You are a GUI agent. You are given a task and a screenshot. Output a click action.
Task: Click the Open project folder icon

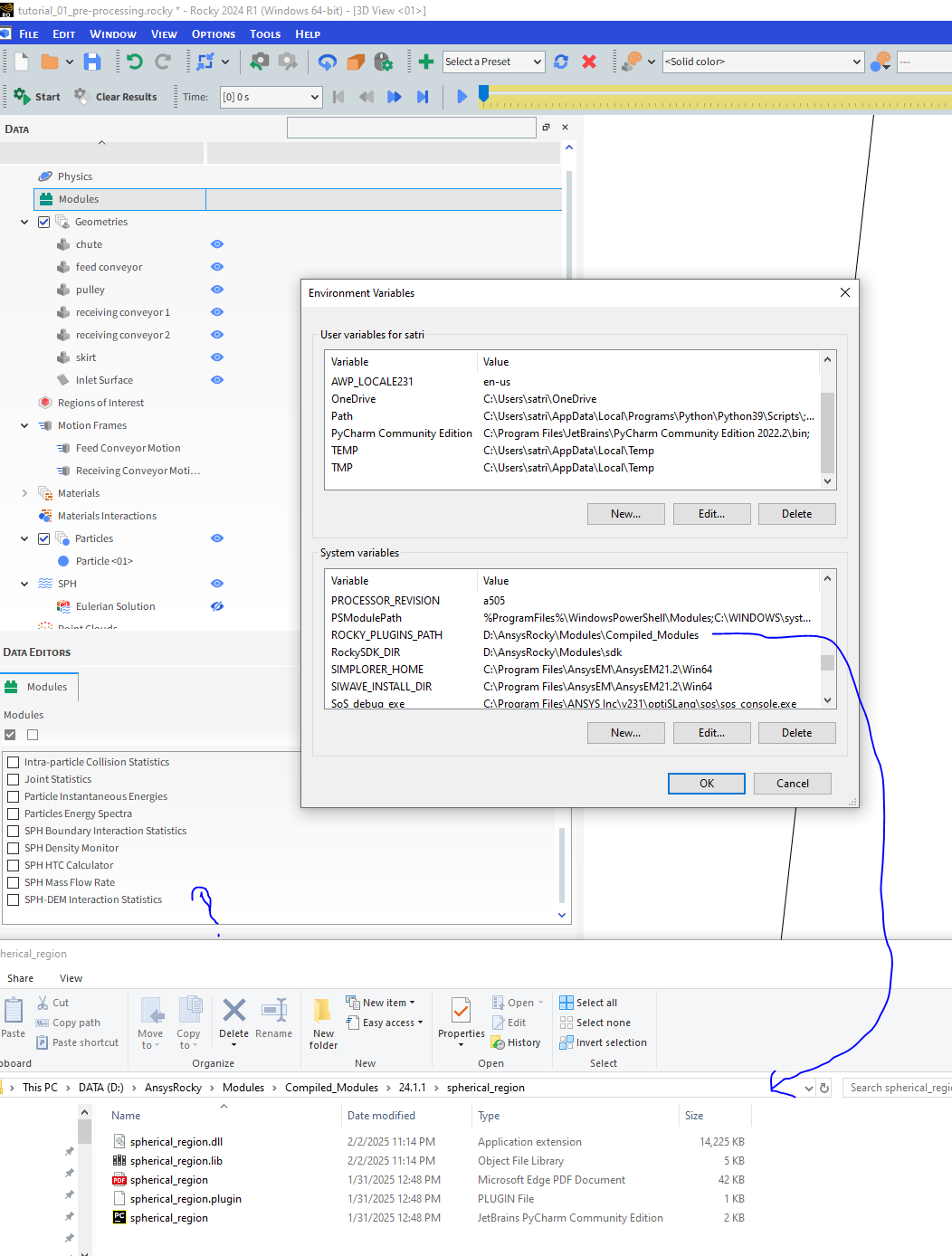coord(50,62)
